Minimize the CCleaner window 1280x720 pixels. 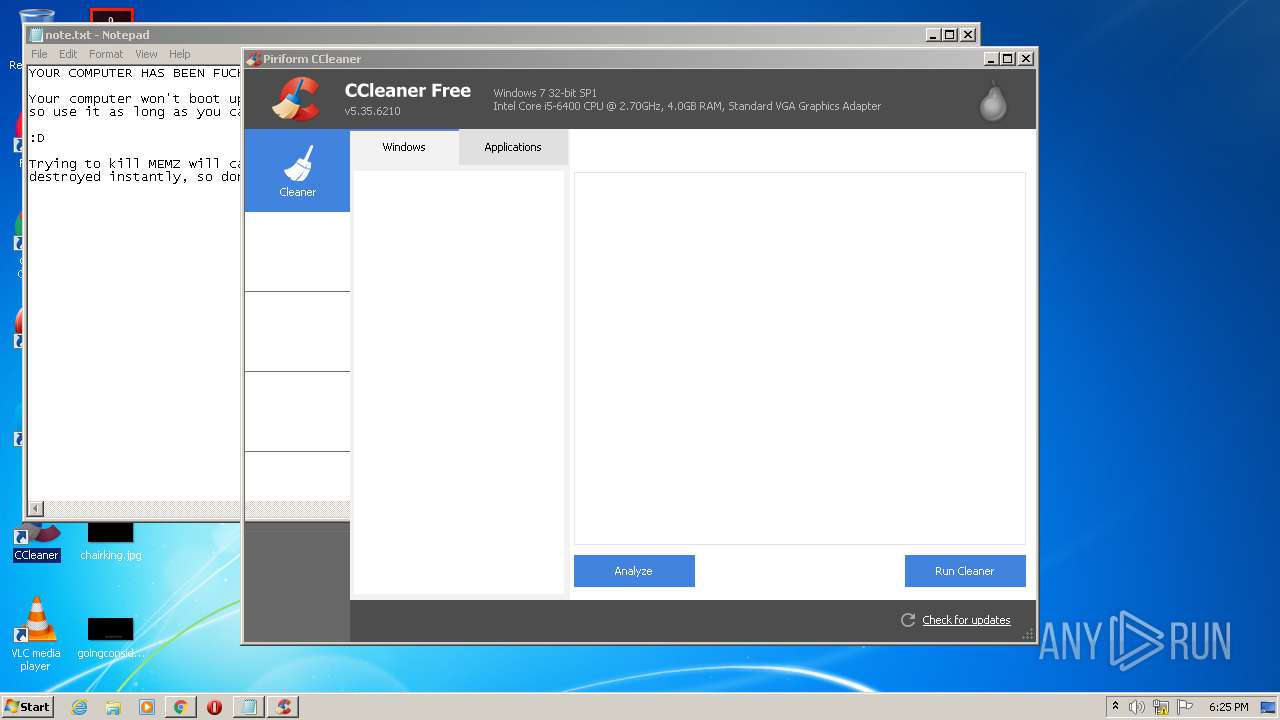[x=991, y=59]
